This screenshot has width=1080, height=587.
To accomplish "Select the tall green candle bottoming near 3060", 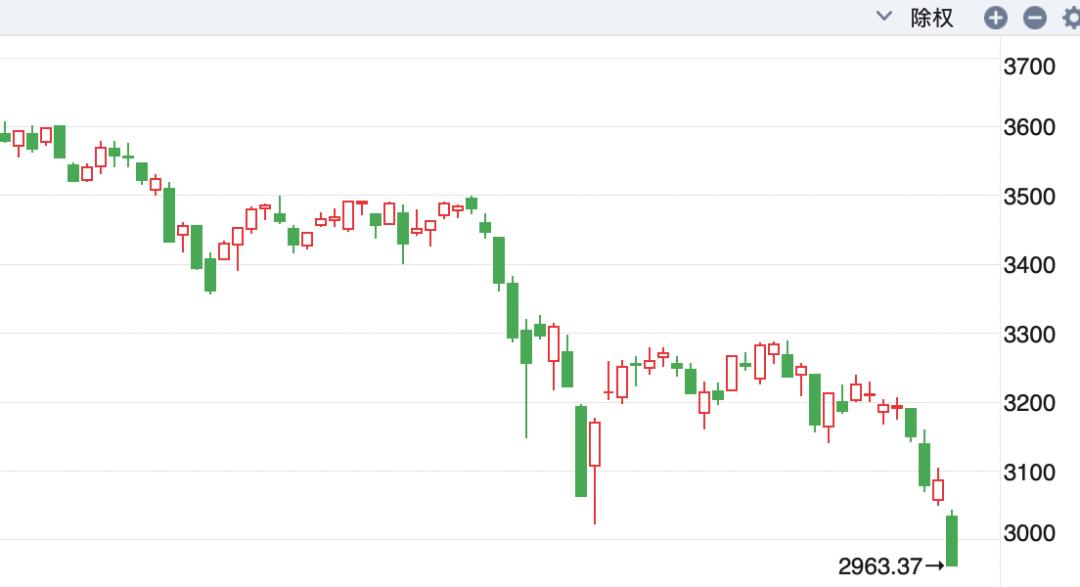I will 581,450.
